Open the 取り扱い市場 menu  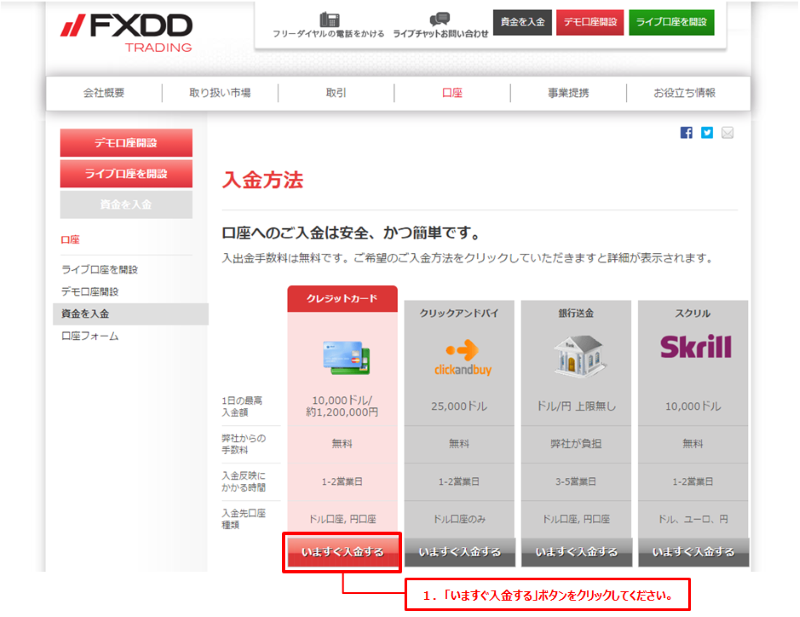[x=220, y=93]
